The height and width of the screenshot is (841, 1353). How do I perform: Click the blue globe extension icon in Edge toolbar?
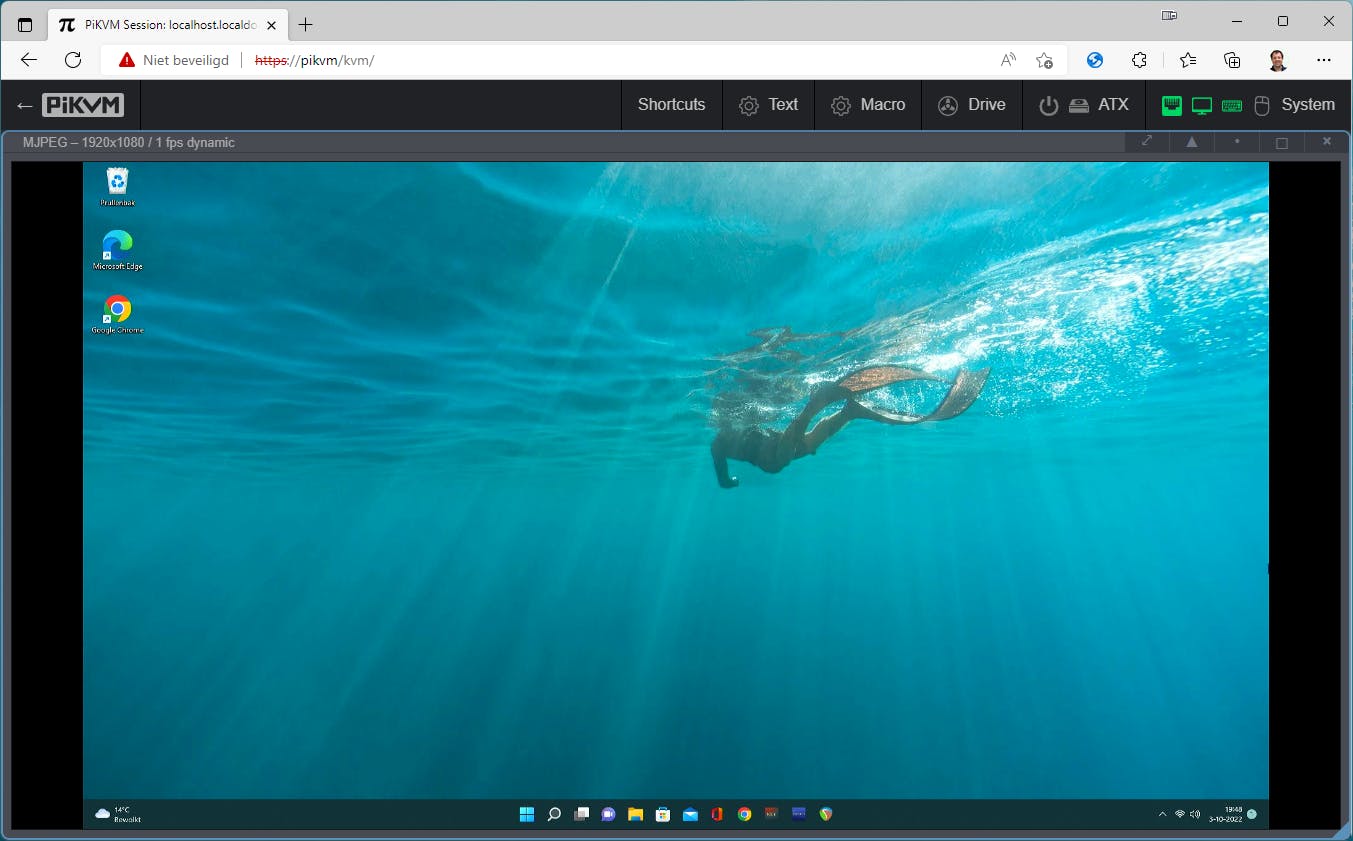pyautogui.click(x=1095, y=60)
